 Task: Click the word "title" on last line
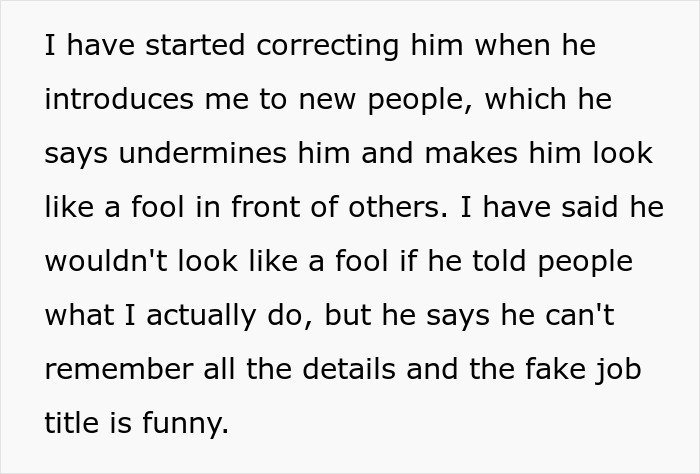[x=70, y=425]
